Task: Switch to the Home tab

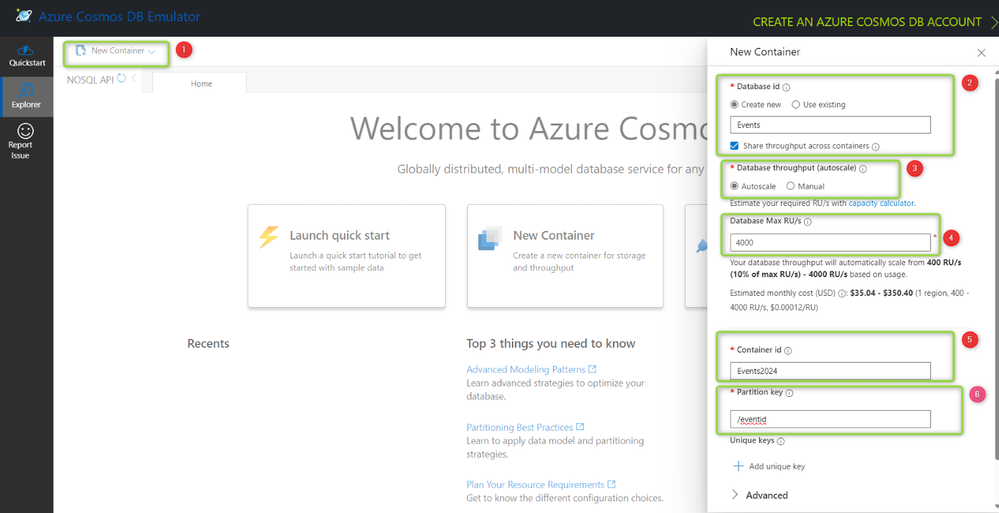Action: 199,83
